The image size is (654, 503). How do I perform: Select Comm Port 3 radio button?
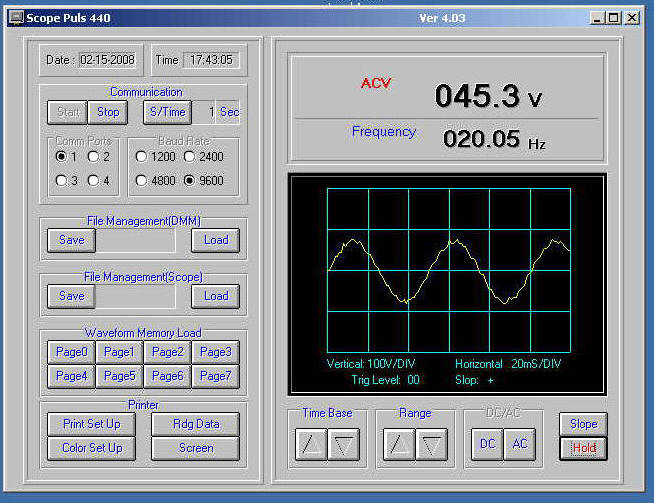coord(61,181)
